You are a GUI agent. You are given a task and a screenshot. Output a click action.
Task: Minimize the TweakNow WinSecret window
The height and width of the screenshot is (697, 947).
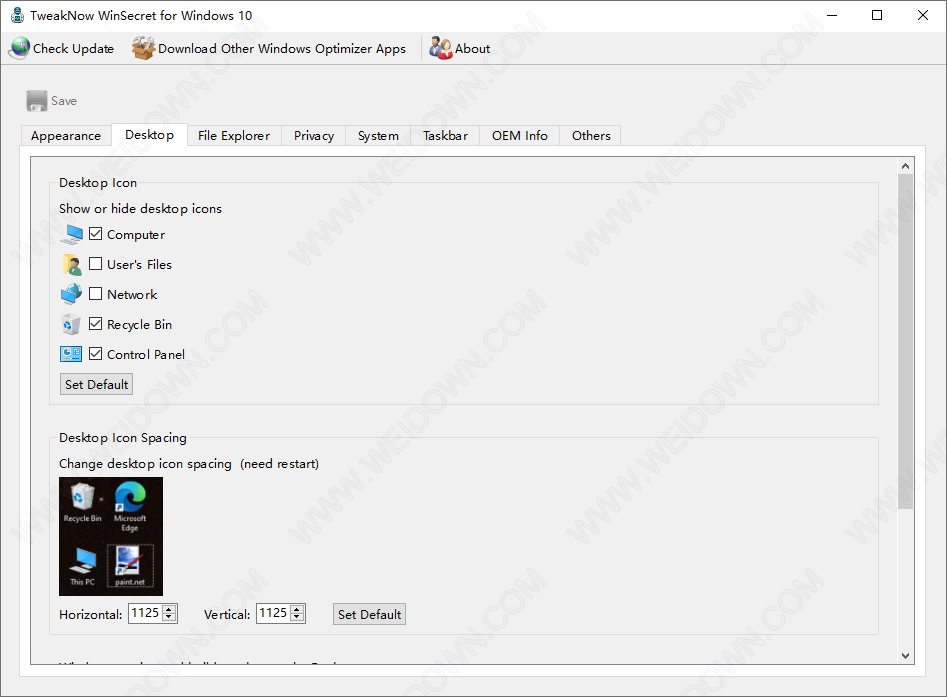832,15
